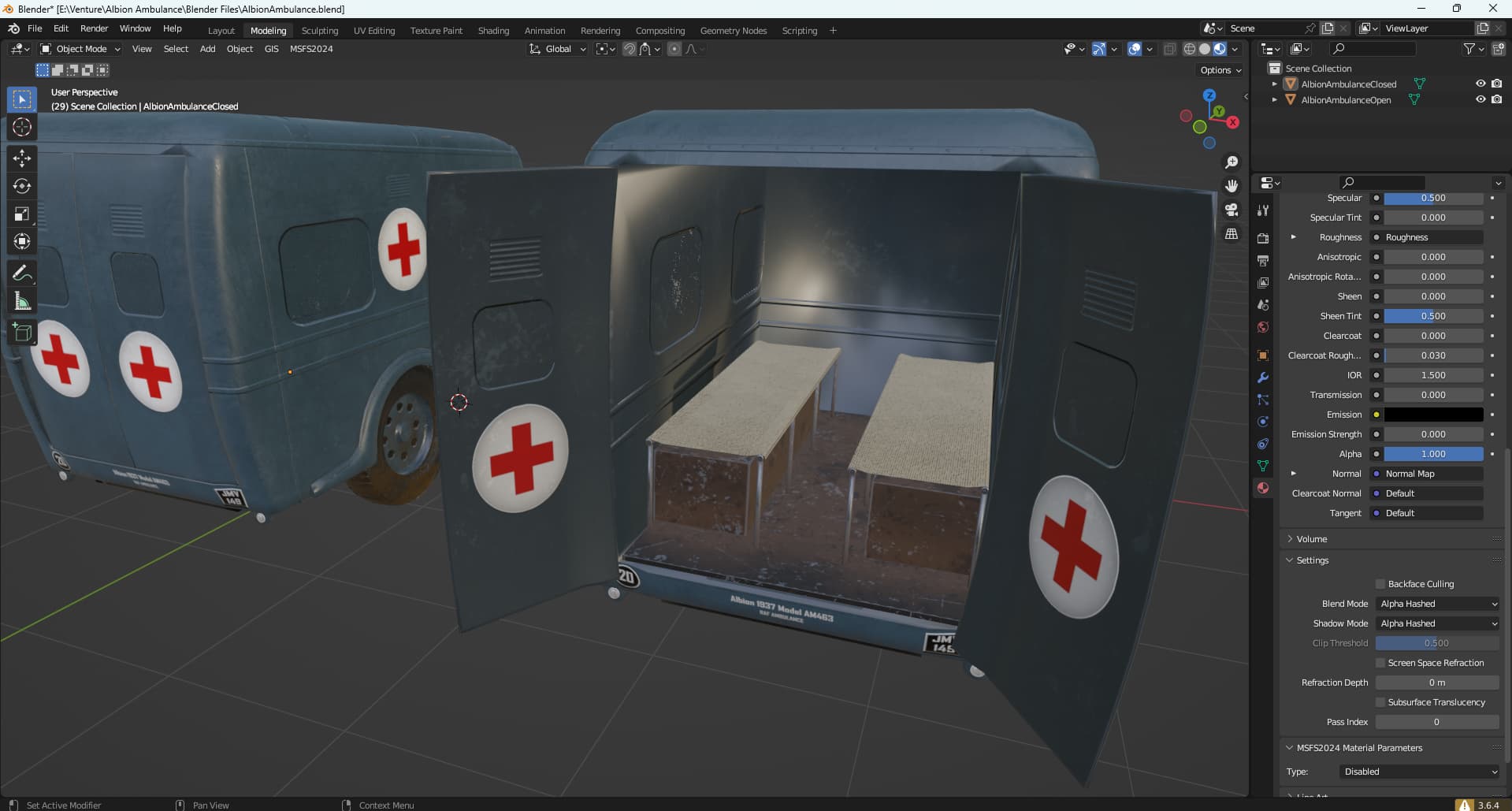Select the Move tool in the toolbar
This screenshot has width=1512, height=811.
click(22, 158)
